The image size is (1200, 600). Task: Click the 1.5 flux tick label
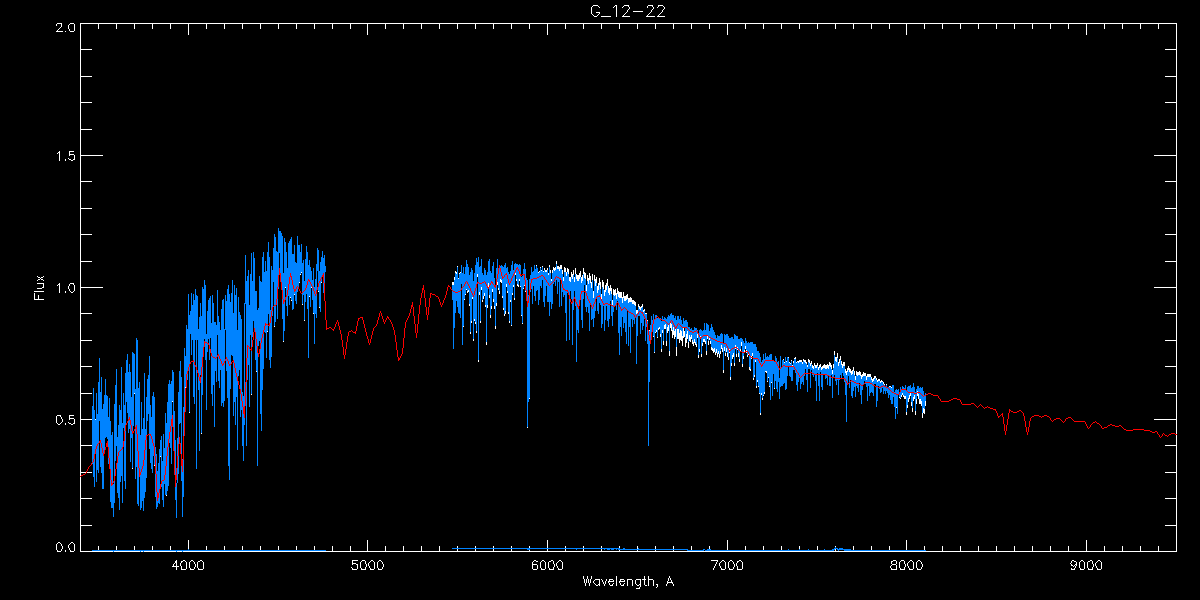click(x=65, y=156)
